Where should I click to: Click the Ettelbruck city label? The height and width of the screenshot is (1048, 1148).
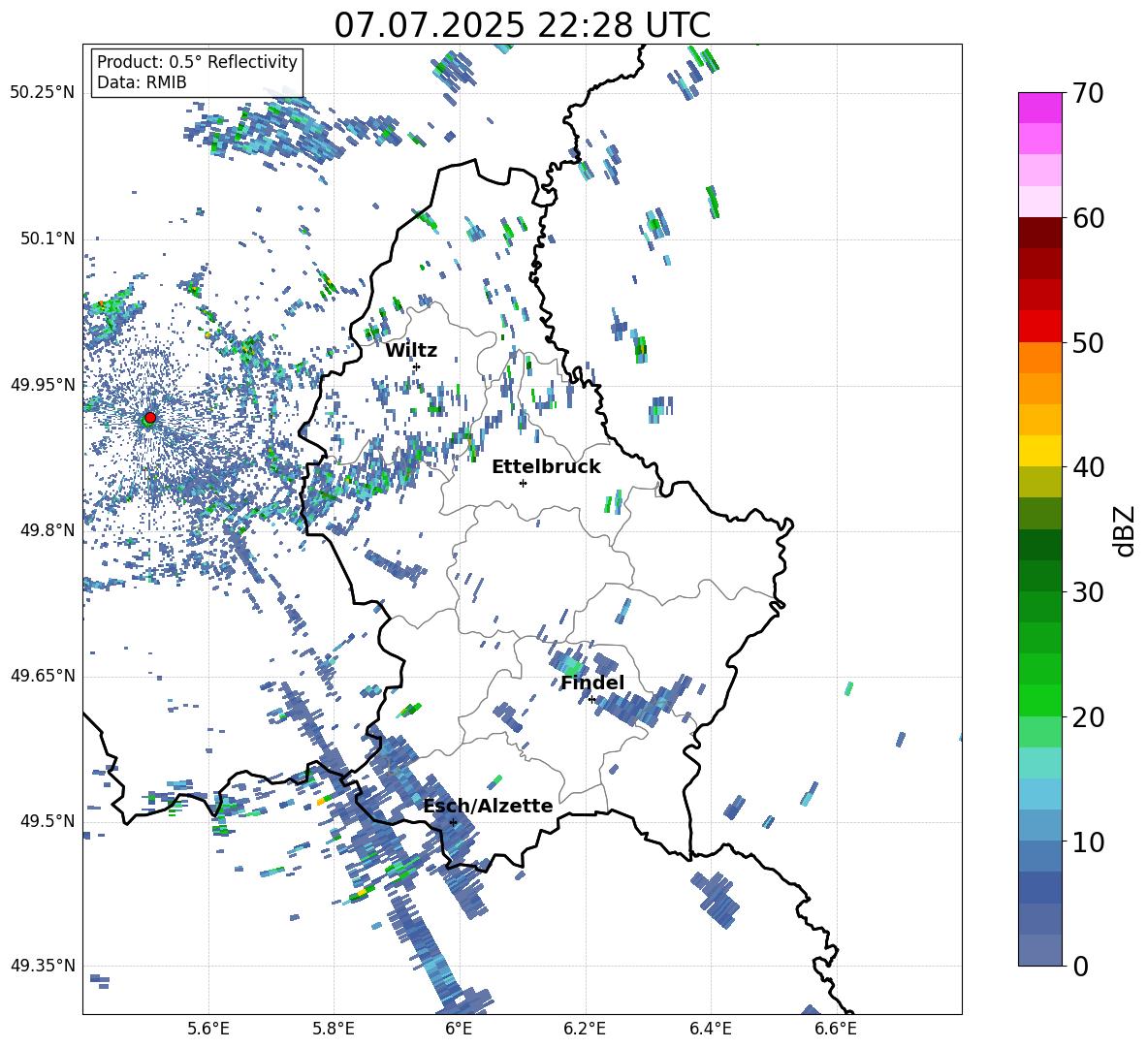[x=546, y=467]
